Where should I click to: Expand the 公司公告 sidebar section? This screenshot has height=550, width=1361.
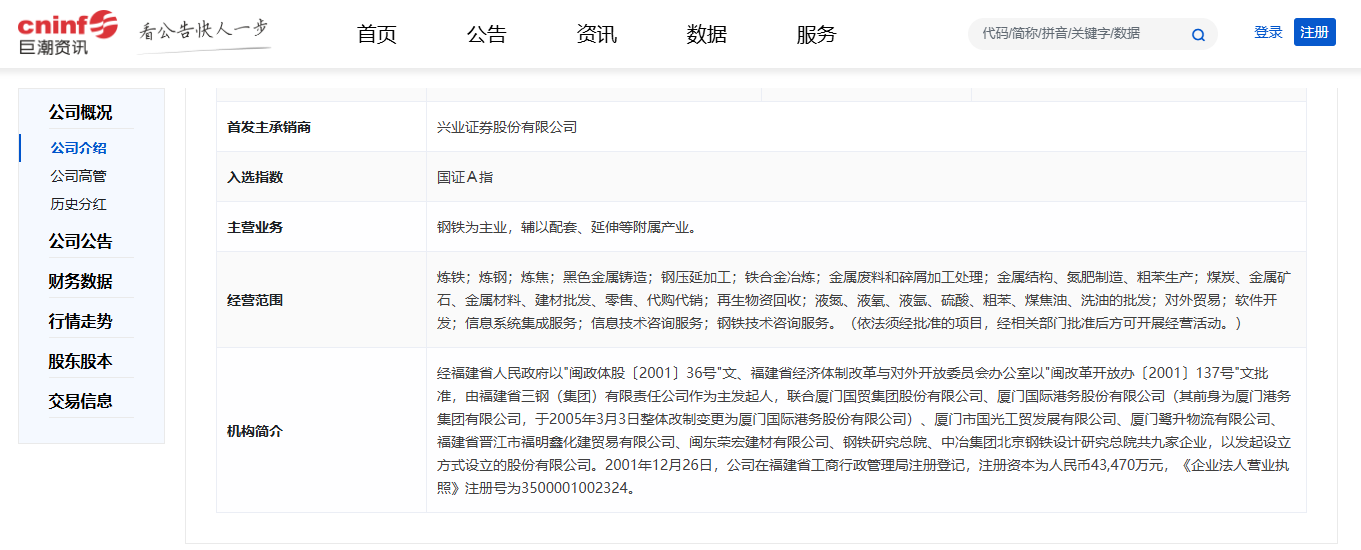(81, 241)
